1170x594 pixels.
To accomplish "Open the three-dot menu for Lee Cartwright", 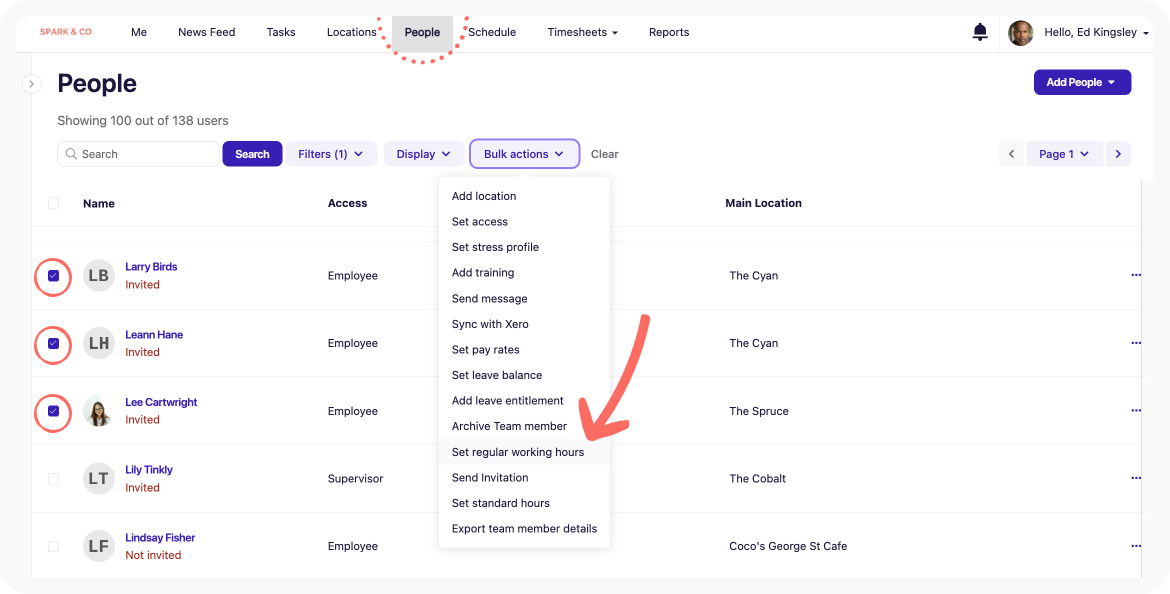I will (x=1135, y=411).
